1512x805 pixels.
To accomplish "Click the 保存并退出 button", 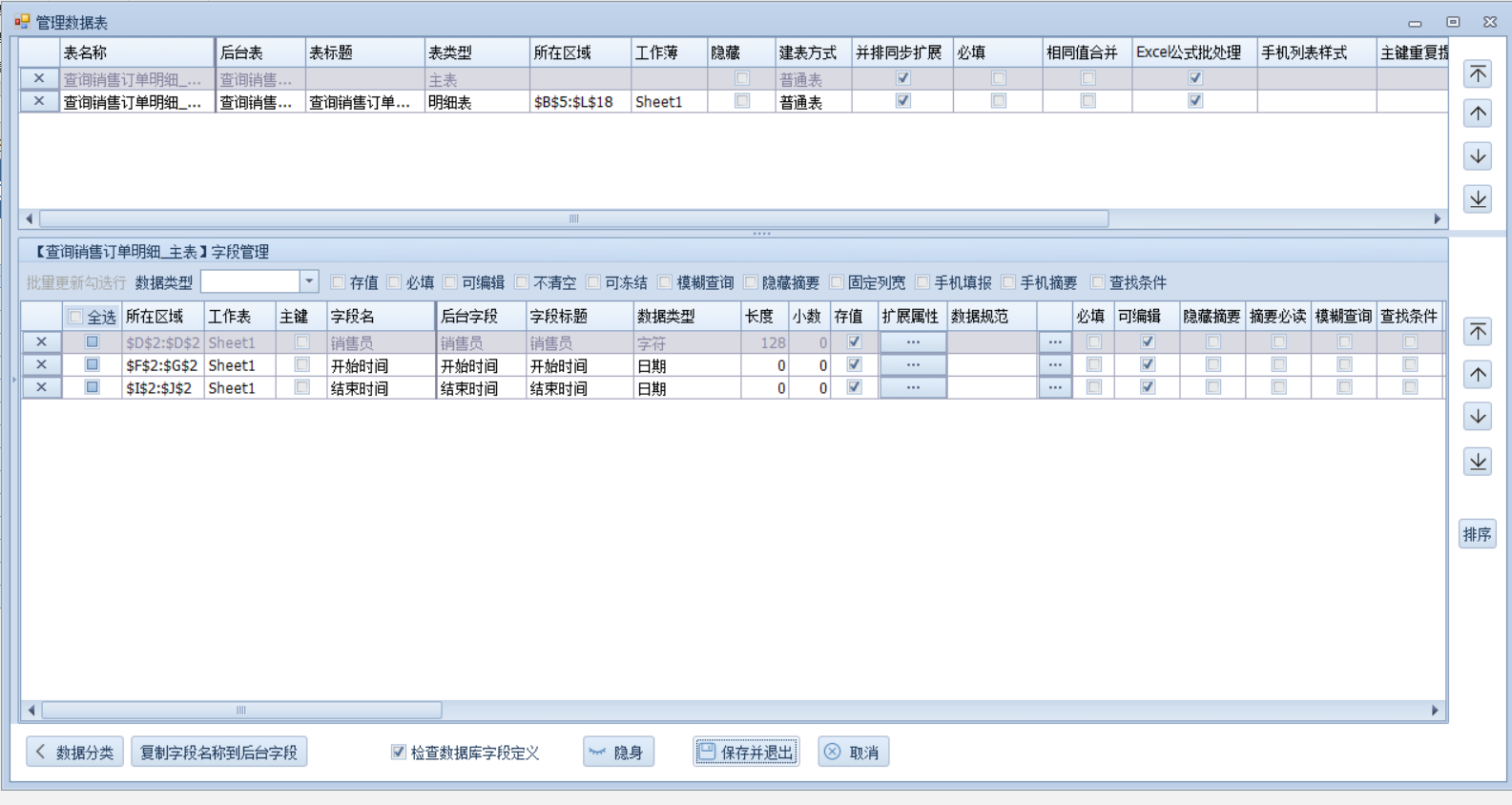I will 746,753.
